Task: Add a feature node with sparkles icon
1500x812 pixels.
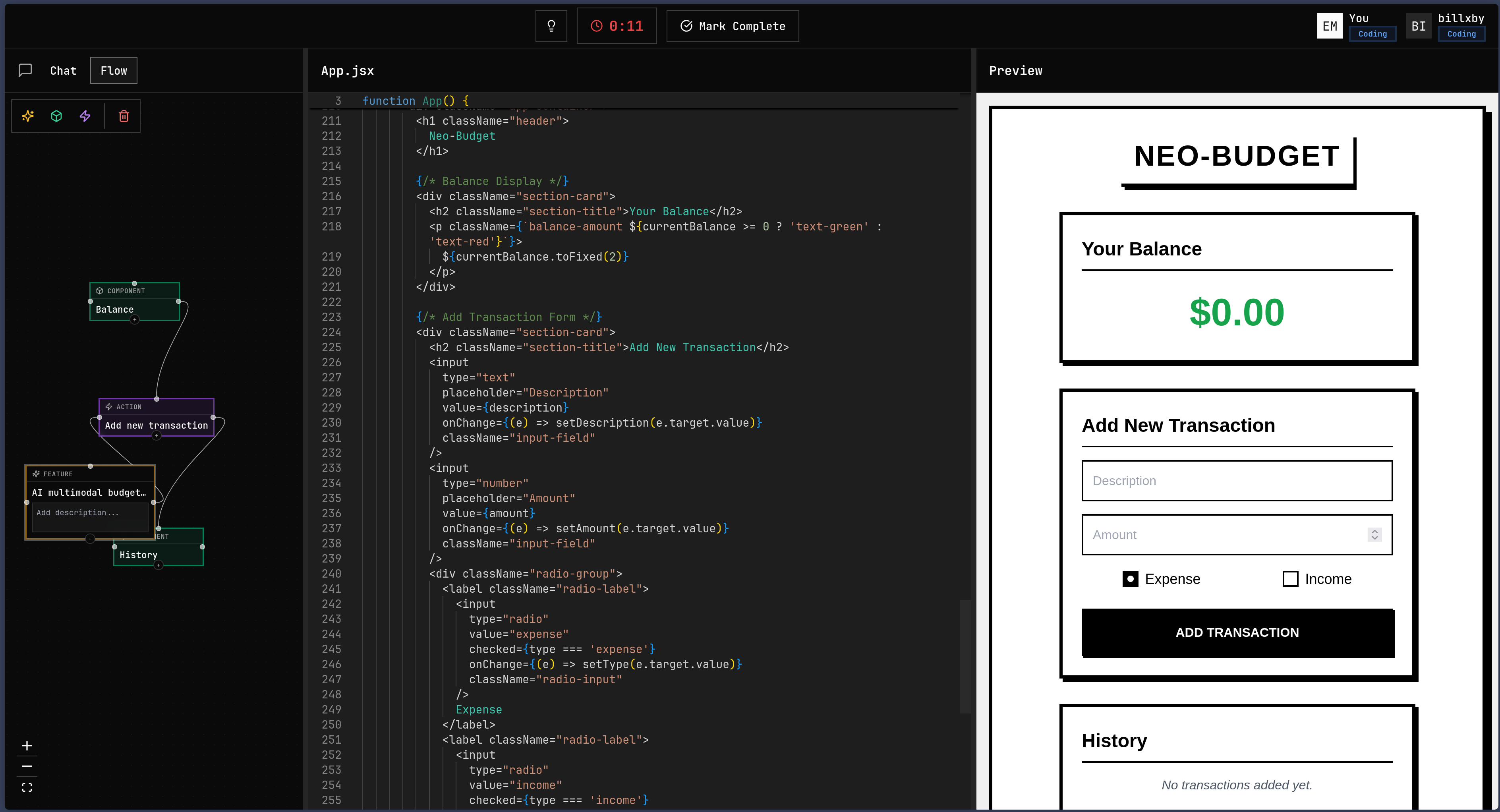Action: coord(28,116)
